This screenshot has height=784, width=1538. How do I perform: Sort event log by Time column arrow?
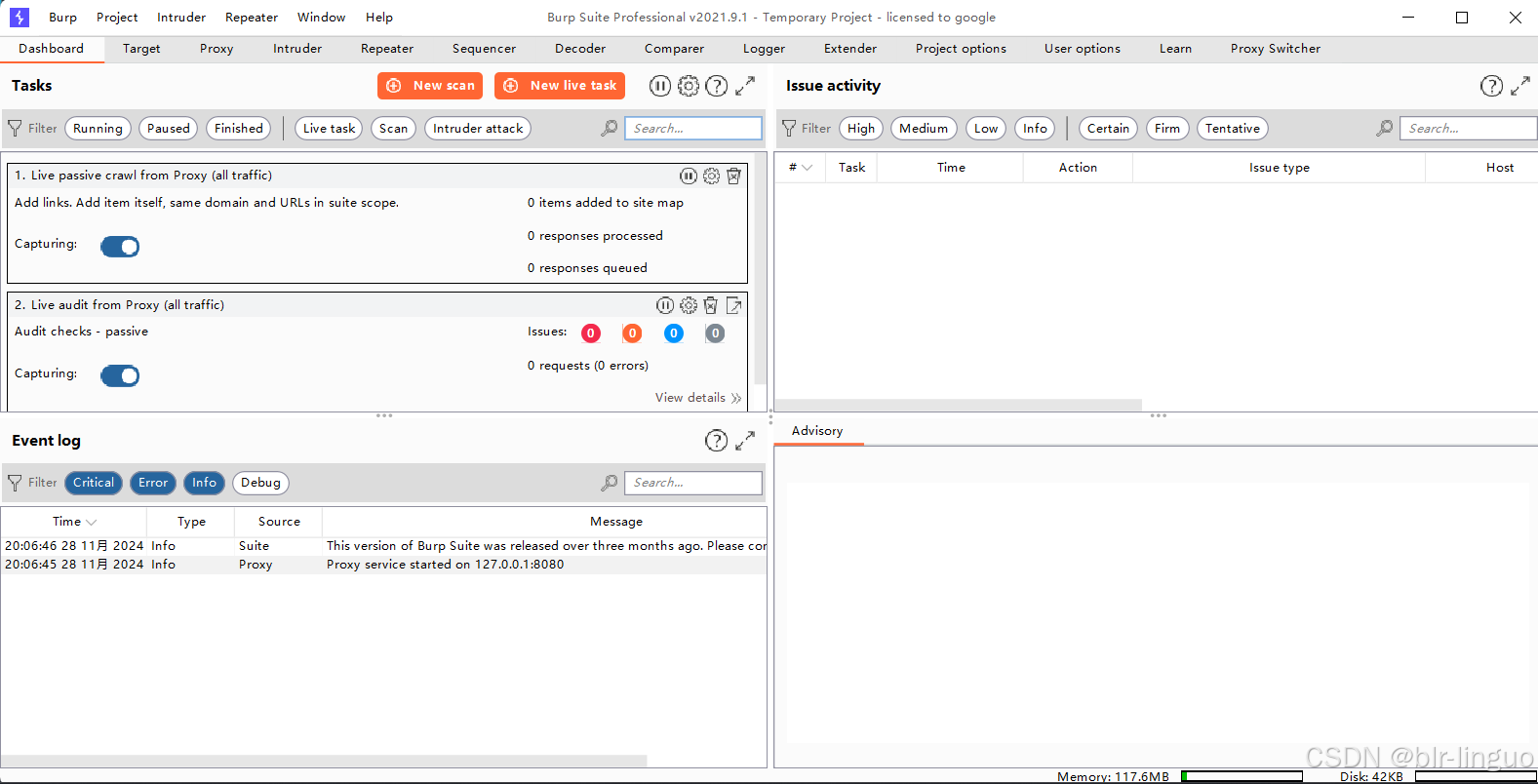(x=92, y=523)
